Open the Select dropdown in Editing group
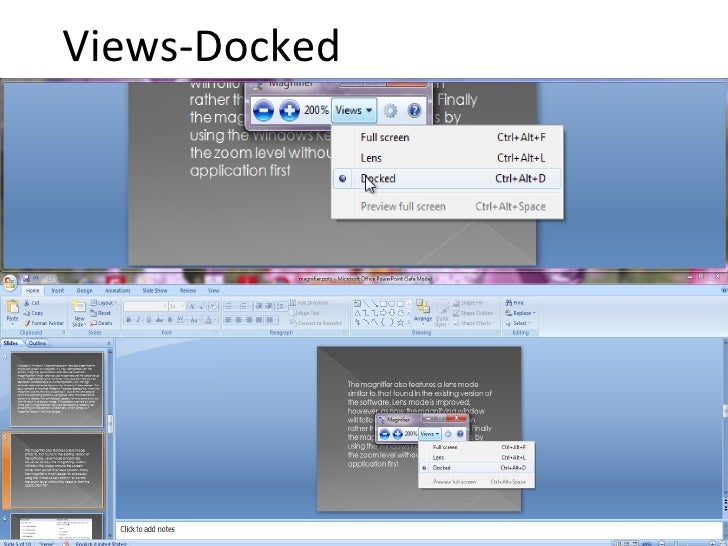 518,323
